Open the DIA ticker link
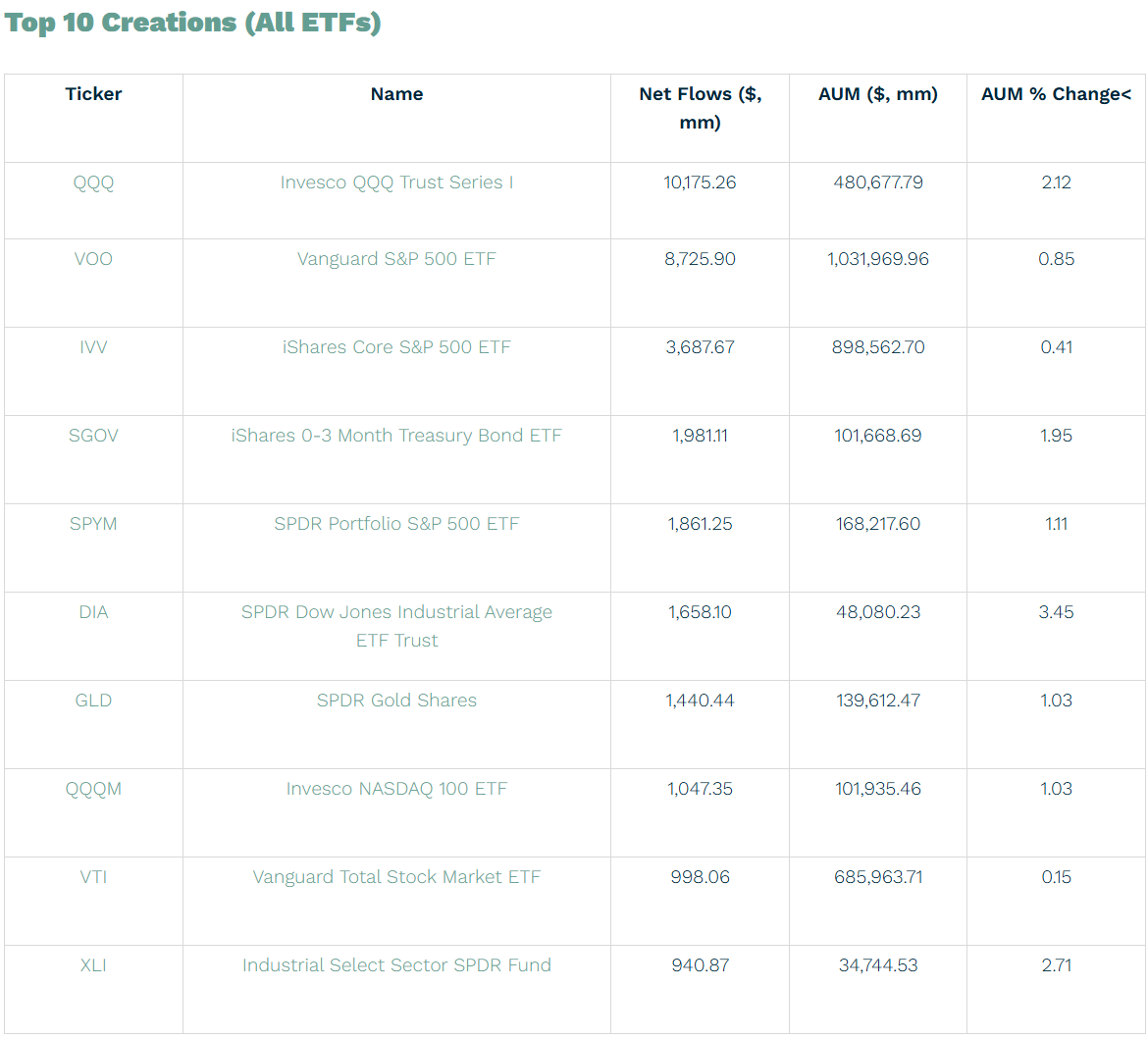1148x1039 pixels. 93,613
